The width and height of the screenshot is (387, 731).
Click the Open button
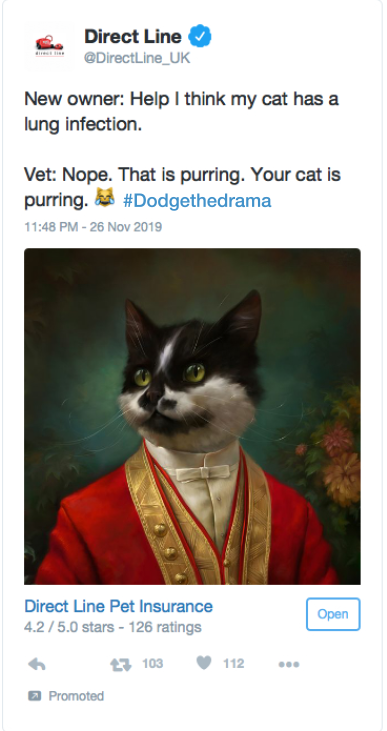(x=333, y=614)
